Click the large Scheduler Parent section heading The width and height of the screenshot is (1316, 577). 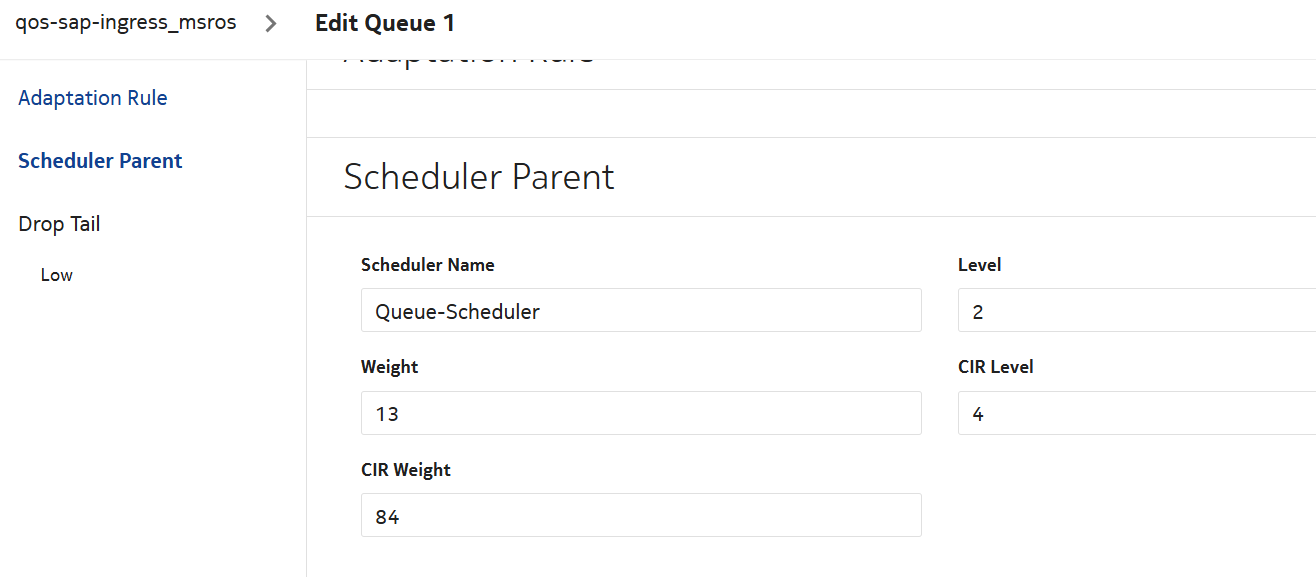[x=479, y=177]
